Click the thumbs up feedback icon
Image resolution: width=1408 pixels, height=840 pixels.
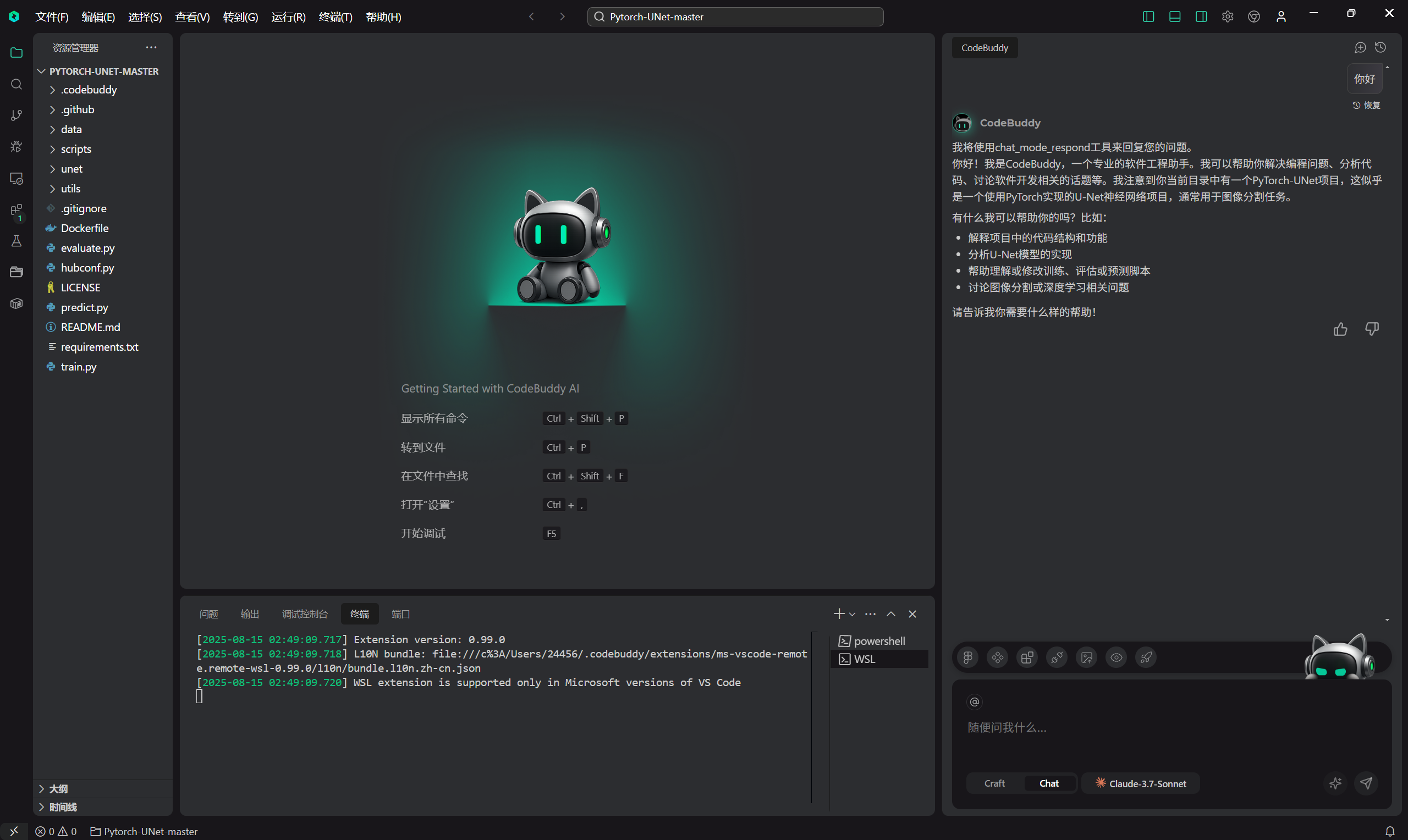[1340, 329]
